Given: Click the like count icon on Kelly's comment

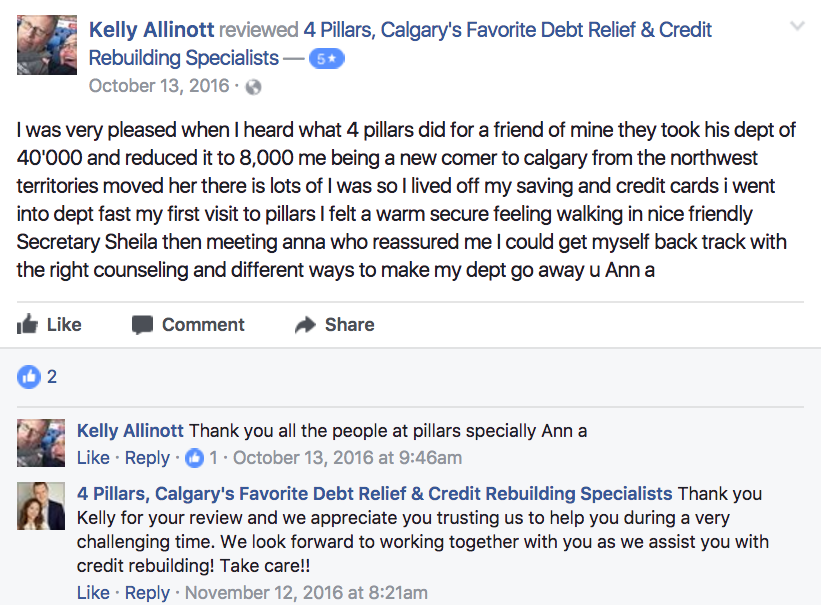Looking at the screenshot, I should [x=194, y=458].
